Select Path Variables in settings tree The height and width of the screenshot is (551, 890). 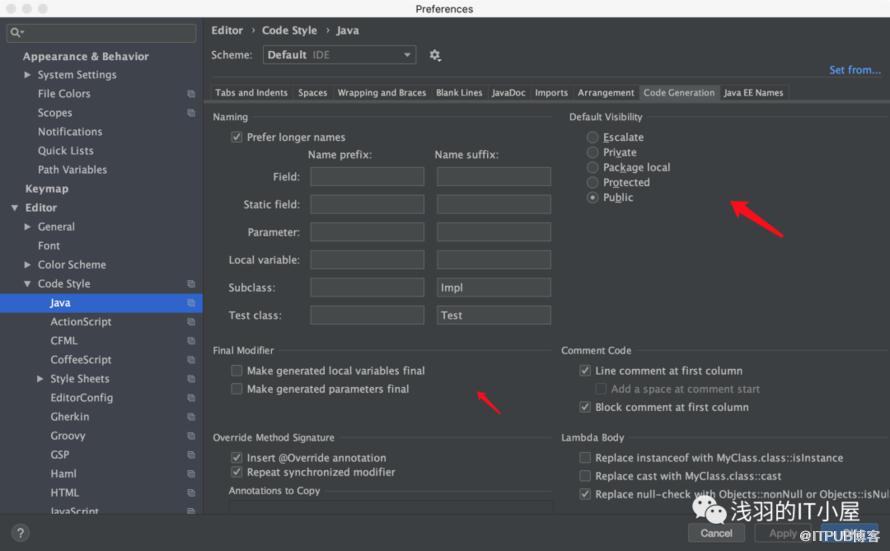click(x=72, y=170)
